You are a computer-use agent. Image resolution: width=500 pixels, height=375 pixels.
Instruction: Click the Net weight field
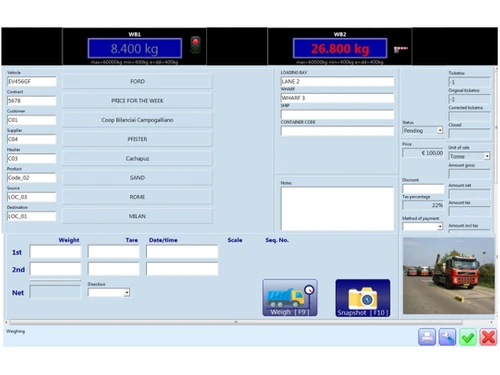pyautogui.click(x=55, y=292)
